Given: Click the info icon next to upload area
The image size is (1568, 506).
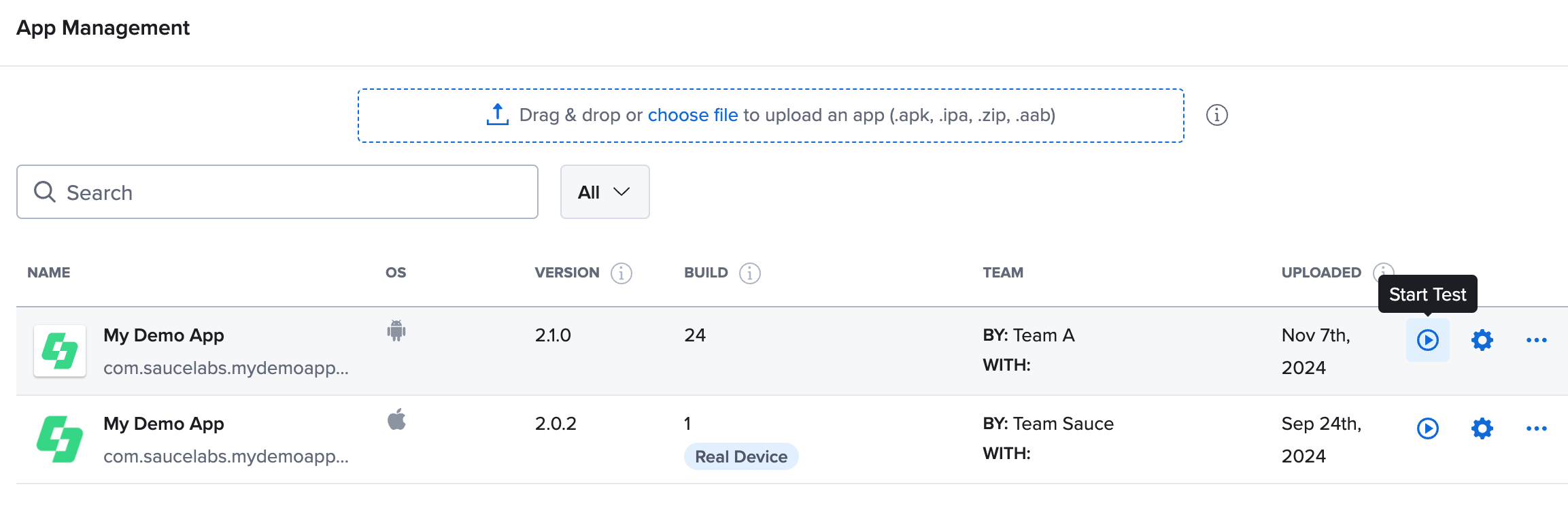Looking at the screenshot, I should coord(1216,115).
